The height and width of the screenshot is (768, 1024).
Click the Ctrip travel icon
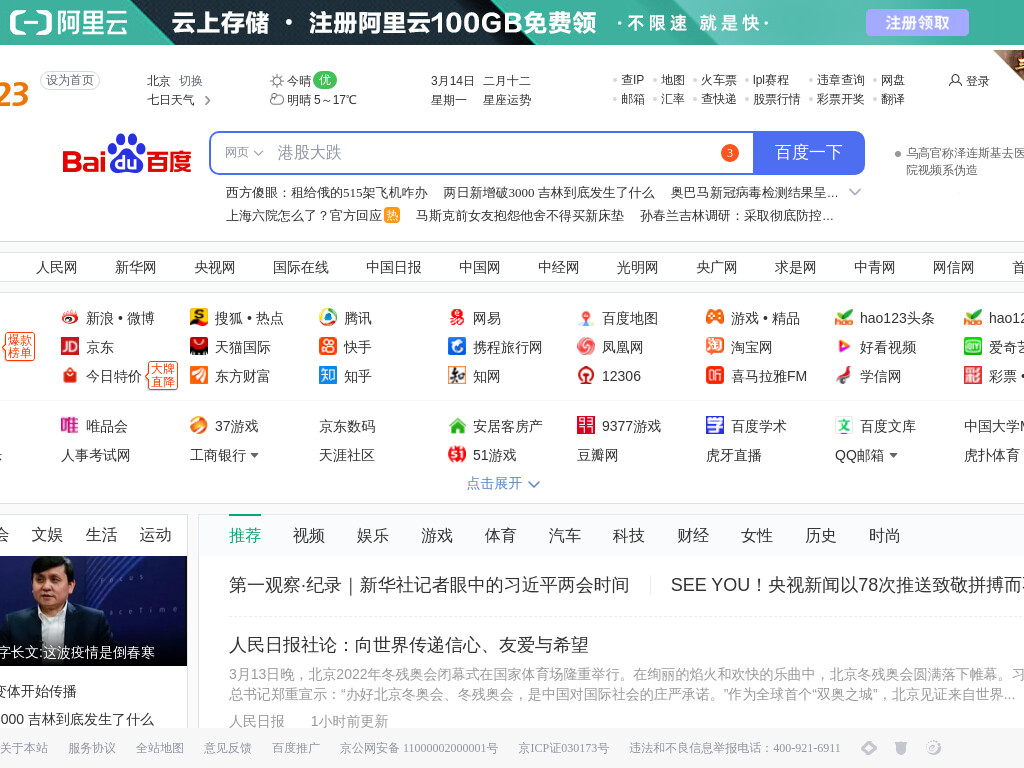(456, 346)
